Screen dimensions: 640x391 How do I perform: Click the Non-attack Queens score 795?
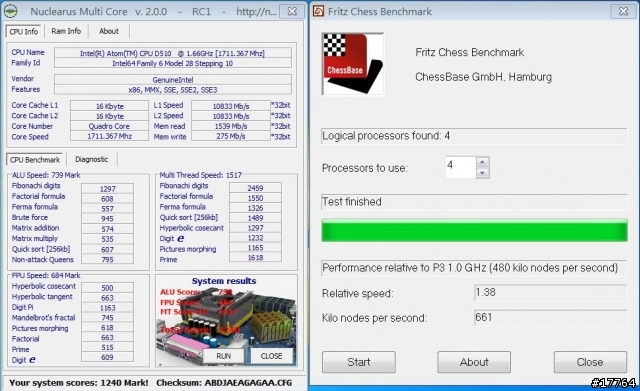click(107, 260)
